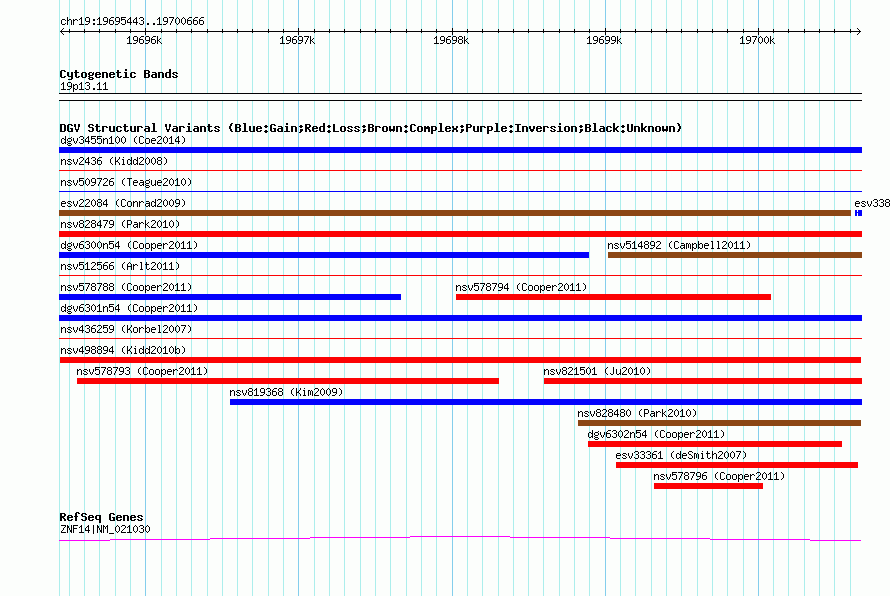The height and width of the screenshot is (596, 890).
Task: Click the esv22084 (Conrad2009) brown complex bar
Action: 455,213
